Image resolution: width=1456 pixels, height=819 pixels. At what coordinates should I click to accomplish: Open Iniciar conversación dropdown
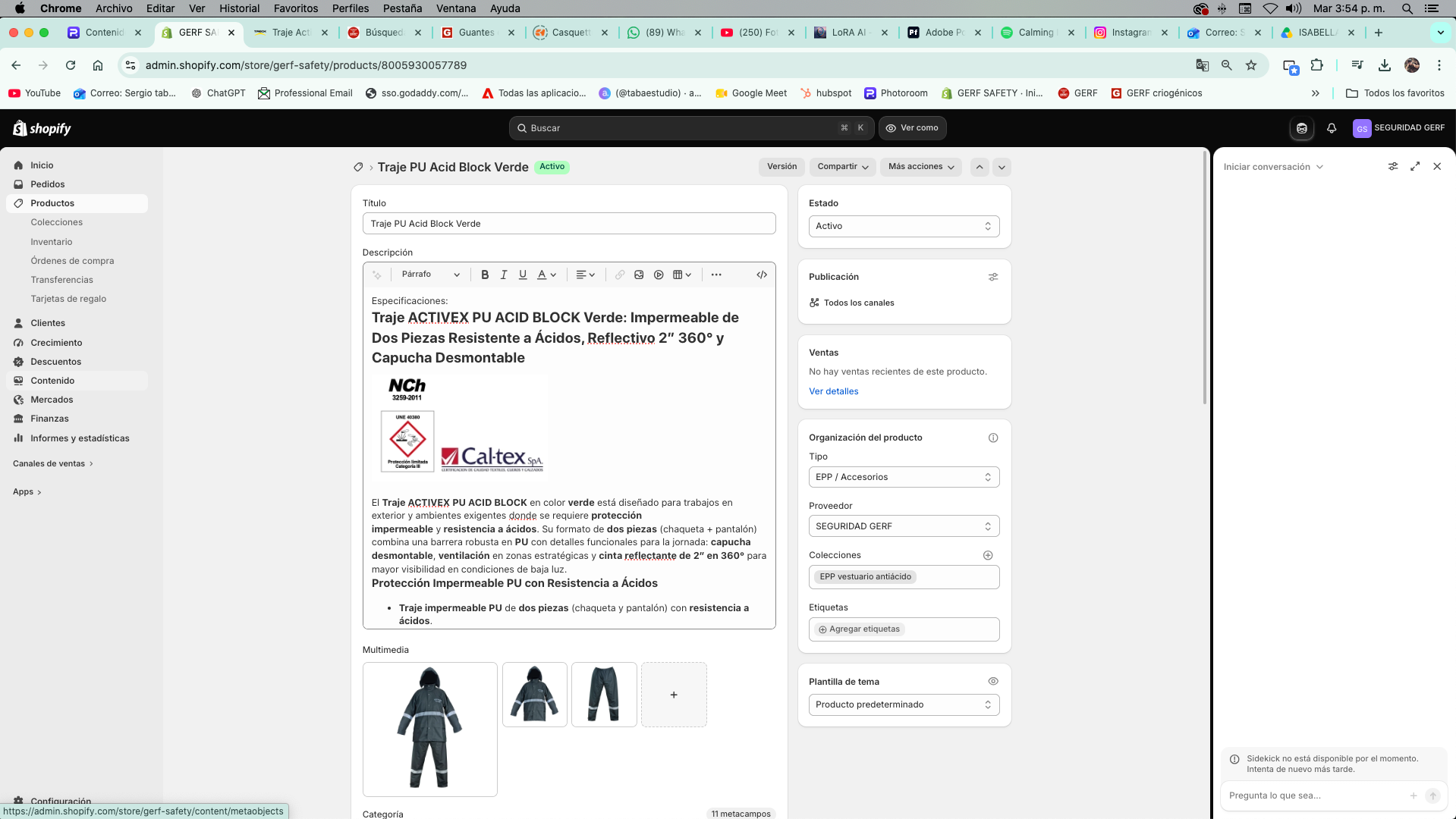[1273, 167]
